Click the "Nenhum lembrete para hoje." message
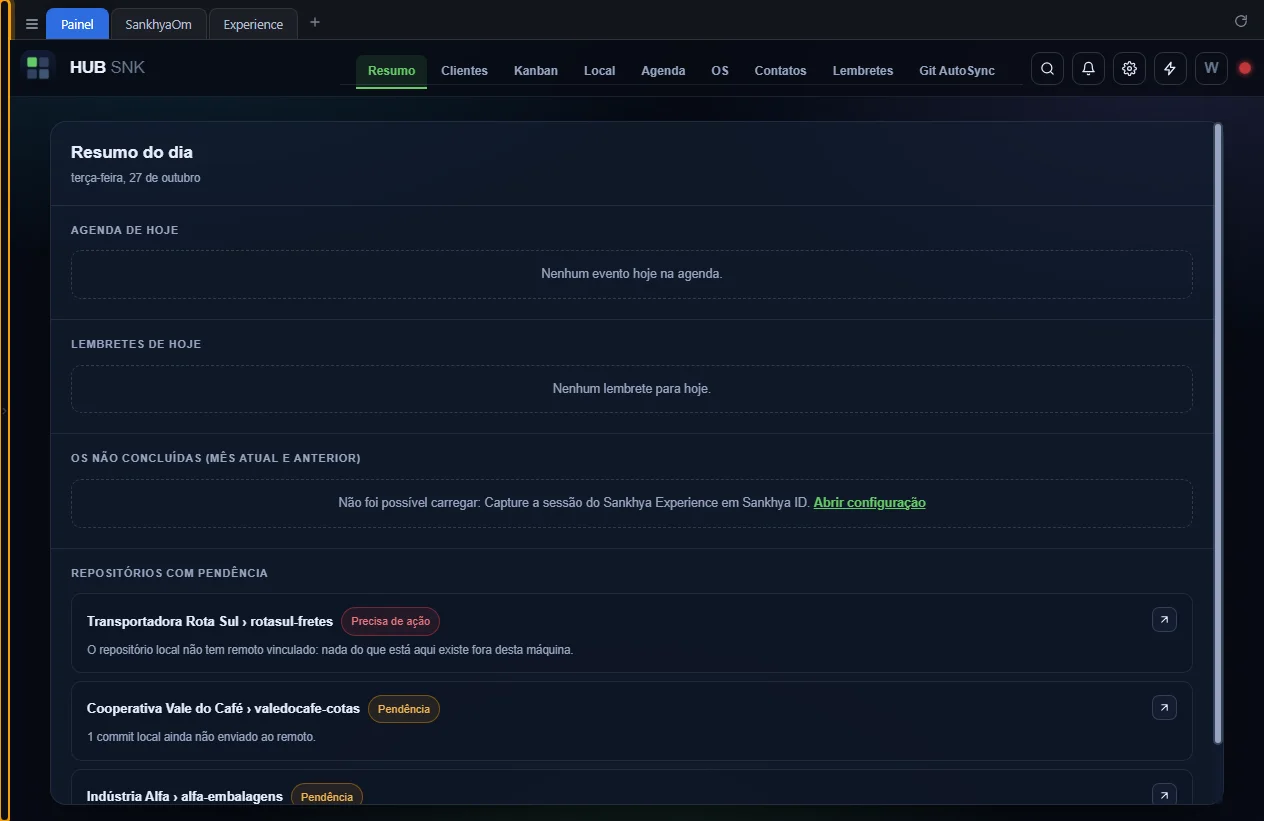The width and height of the screenshot is (1264, 821). 632,388
